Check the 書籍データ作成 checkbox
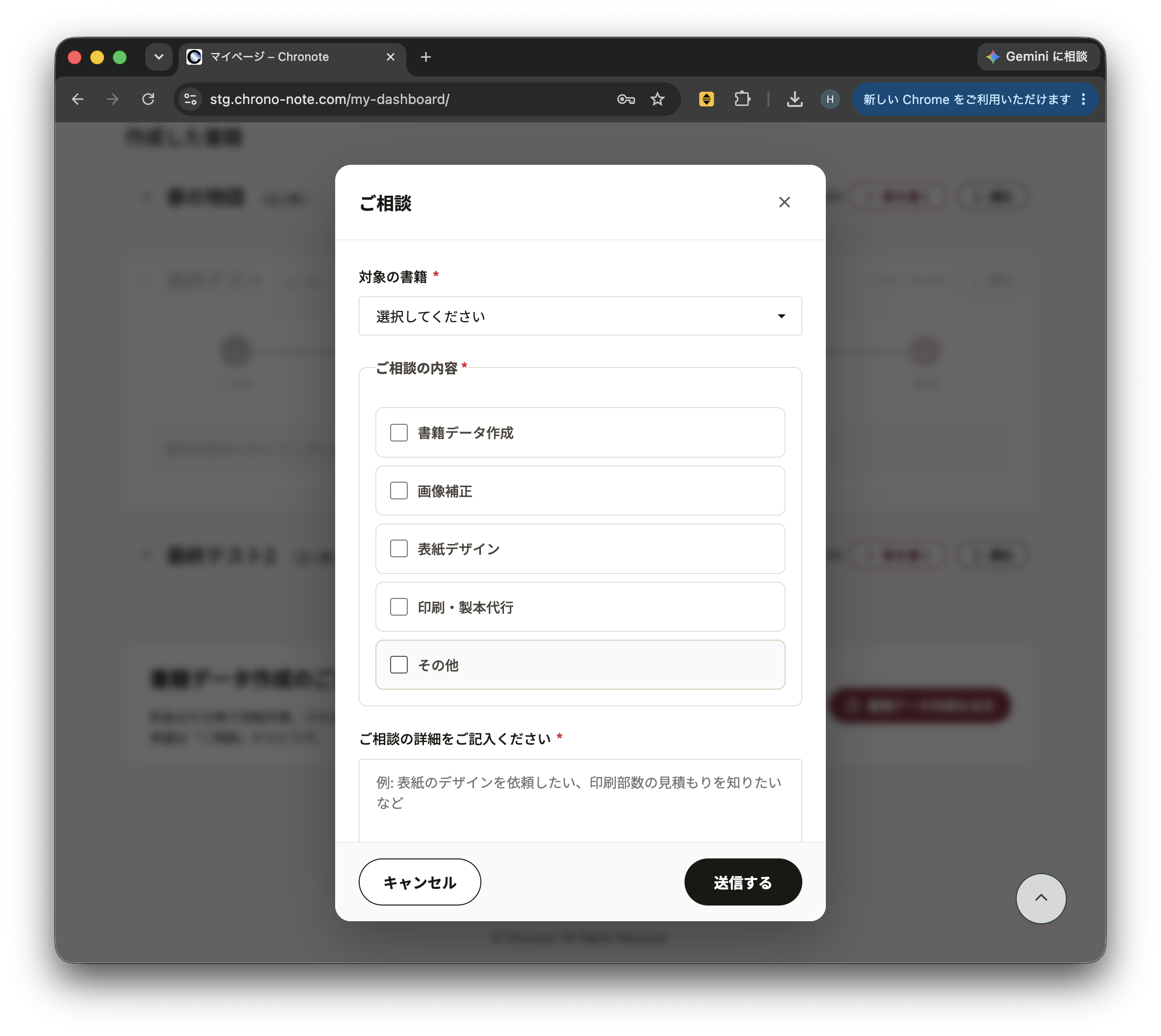1161x1036 pixels. pyautogui.click(x=398, y=433)
